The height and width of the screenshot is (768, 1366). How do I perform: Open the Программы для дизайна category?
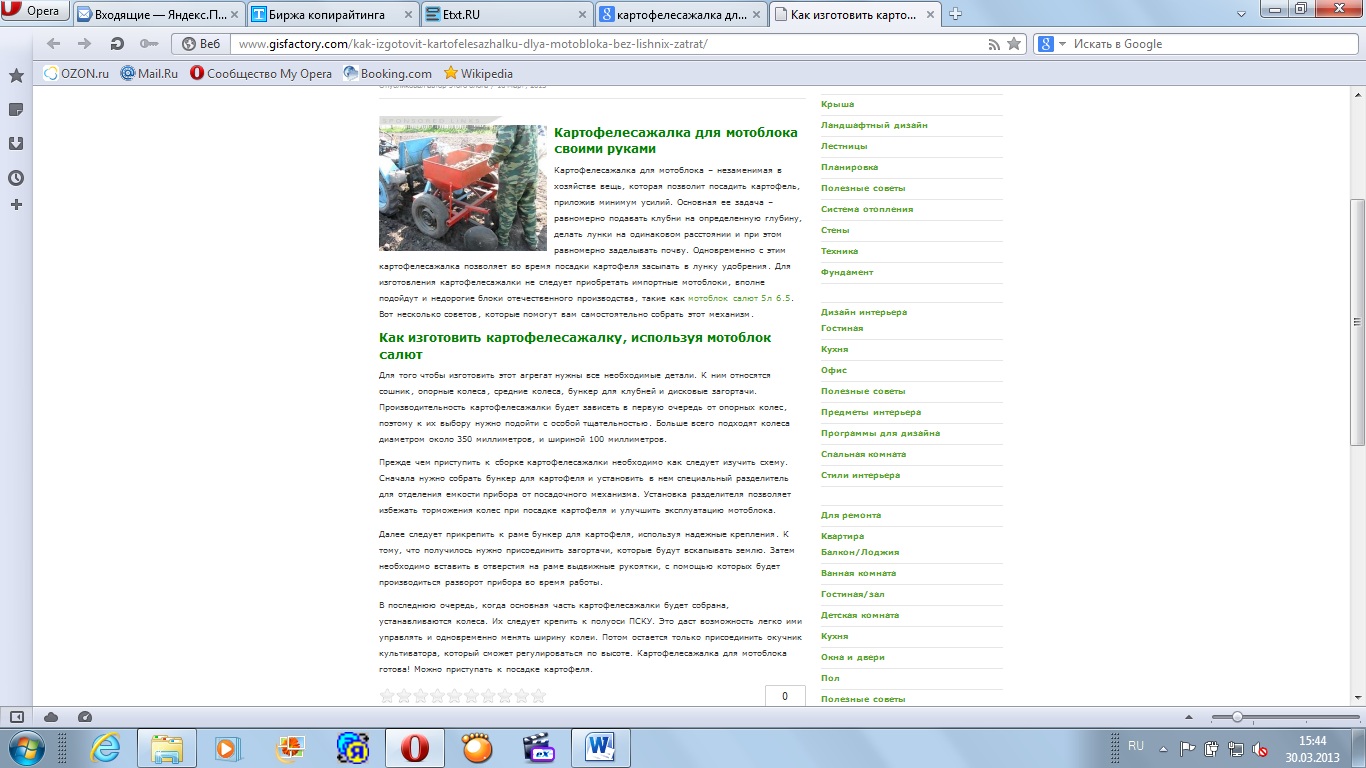point(881,433)
